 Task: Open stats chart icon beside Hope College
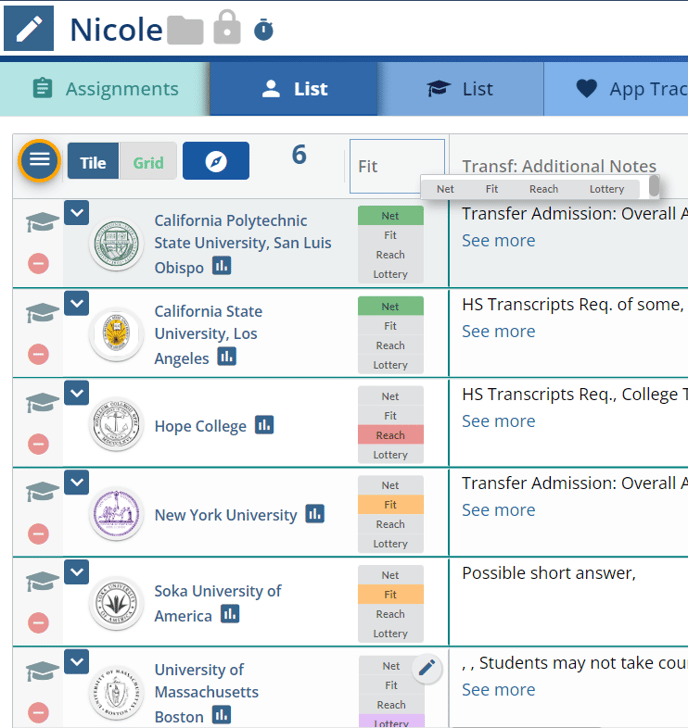[264, 425]
